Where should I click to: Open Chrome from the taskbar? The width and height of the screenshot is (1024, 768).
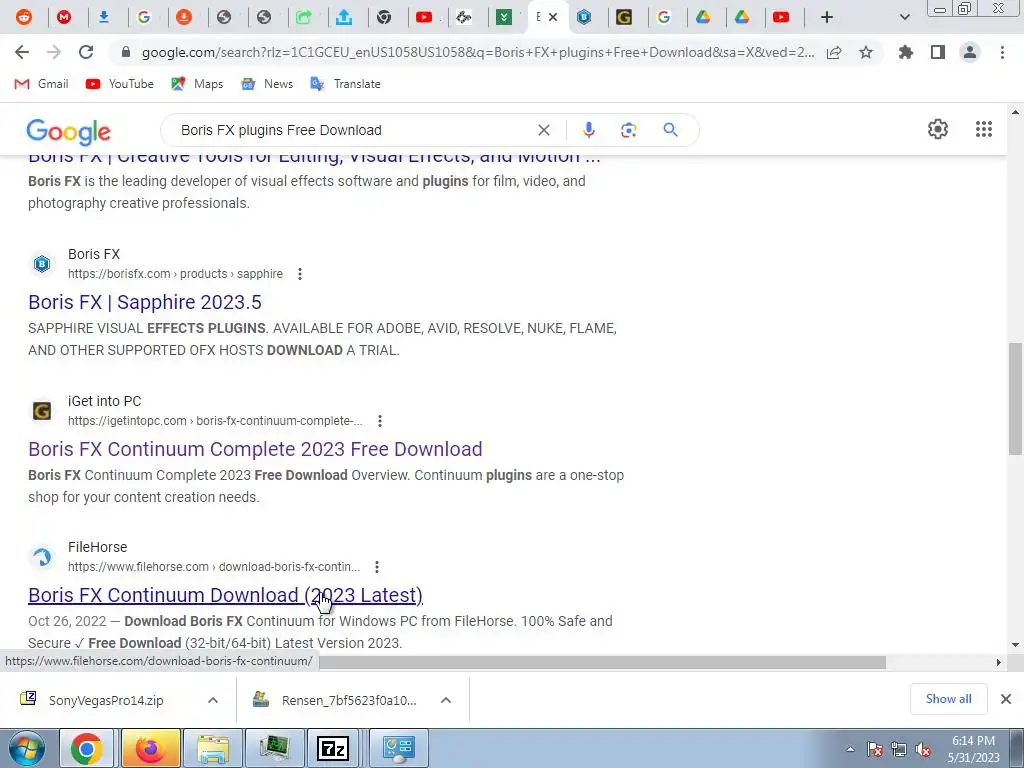coord(87,748)
